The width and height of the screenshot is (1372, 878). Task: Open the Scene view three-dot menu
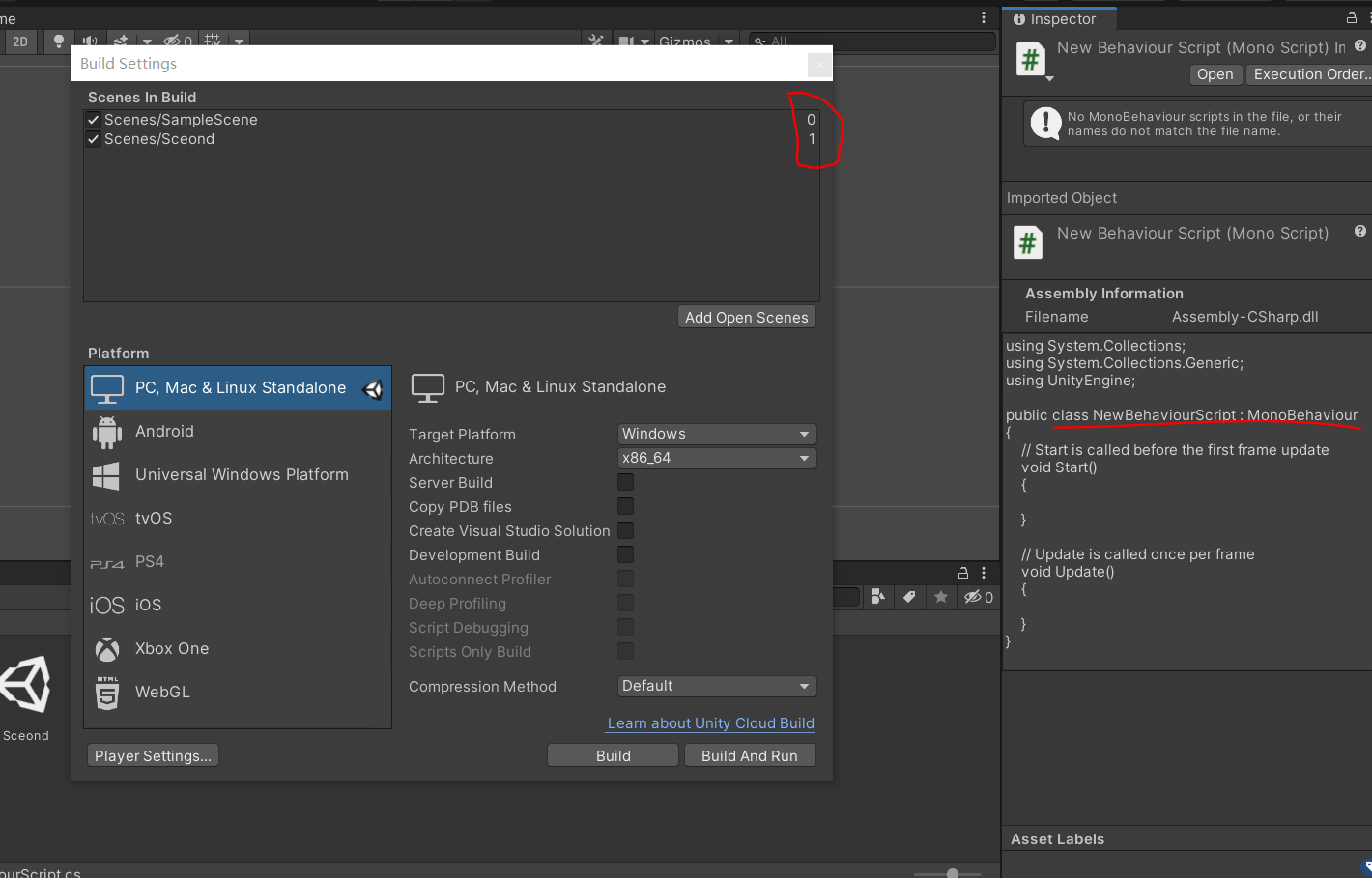point(984,17)
